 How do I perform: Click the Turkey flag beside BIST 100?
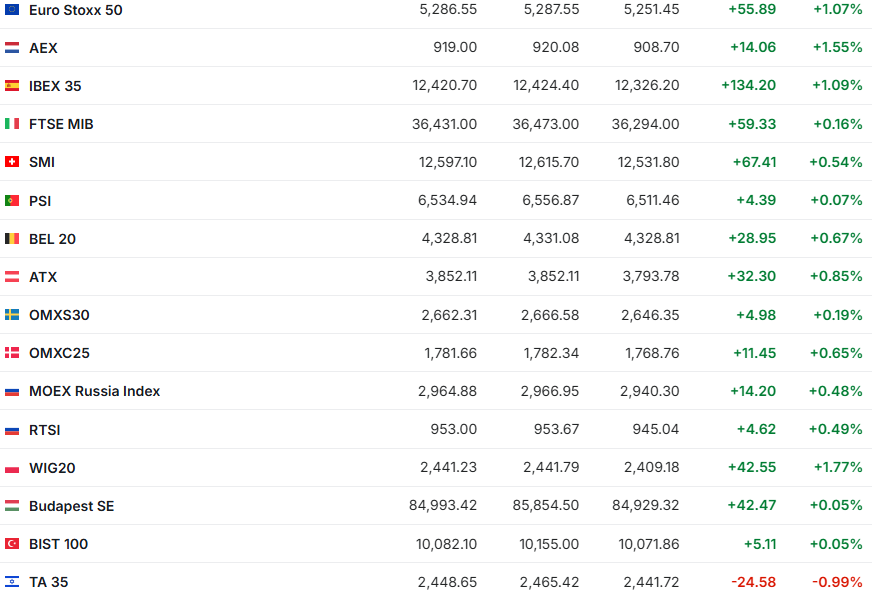(x=12, y=544)
